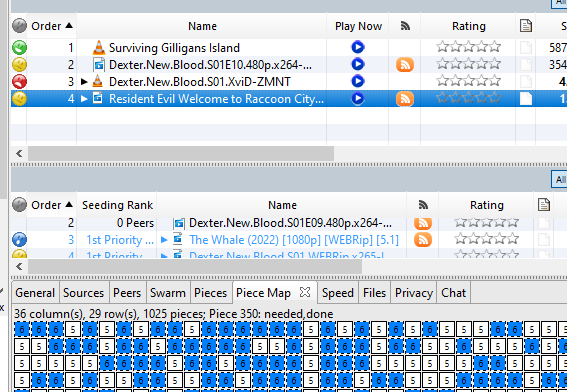
Task: Select Surviving Gilligans Island torrent row
Action: point(289,48)
